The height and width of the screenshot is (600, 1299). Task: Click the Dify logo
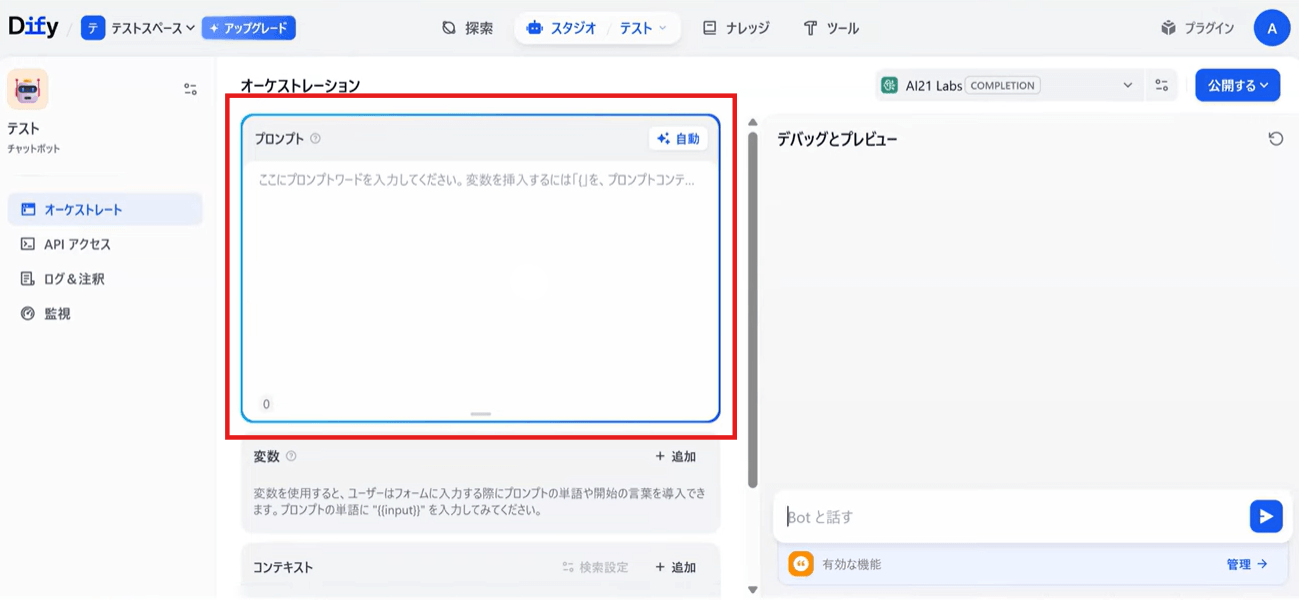click(34, 27)
